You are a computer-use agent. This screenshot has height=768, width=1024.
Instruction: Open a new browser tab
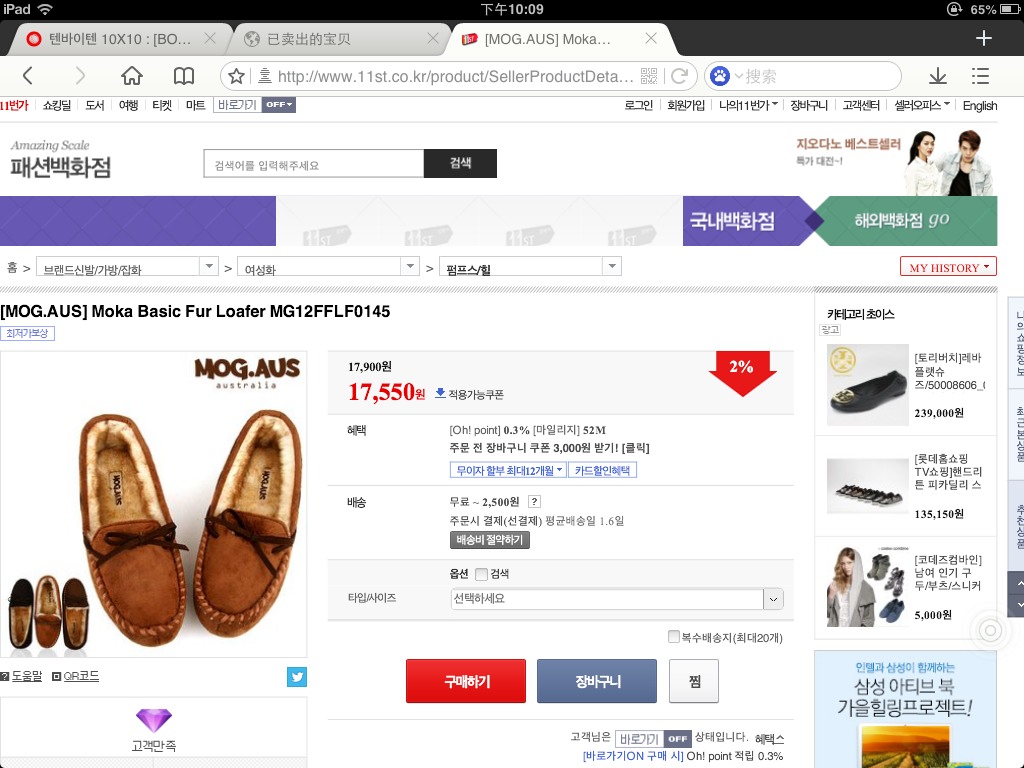click(984, 39)
